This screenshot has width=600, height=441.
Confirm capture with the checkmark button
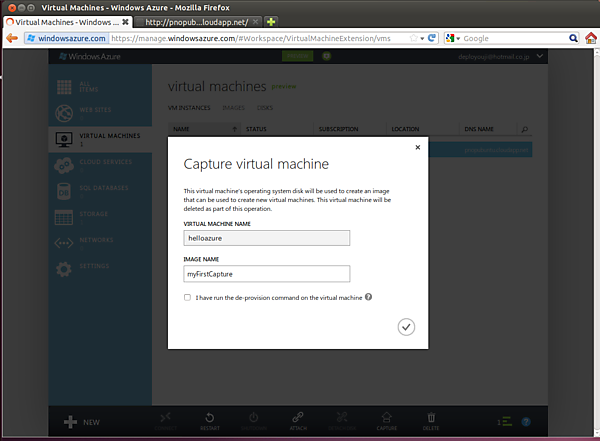coord(406,327)
